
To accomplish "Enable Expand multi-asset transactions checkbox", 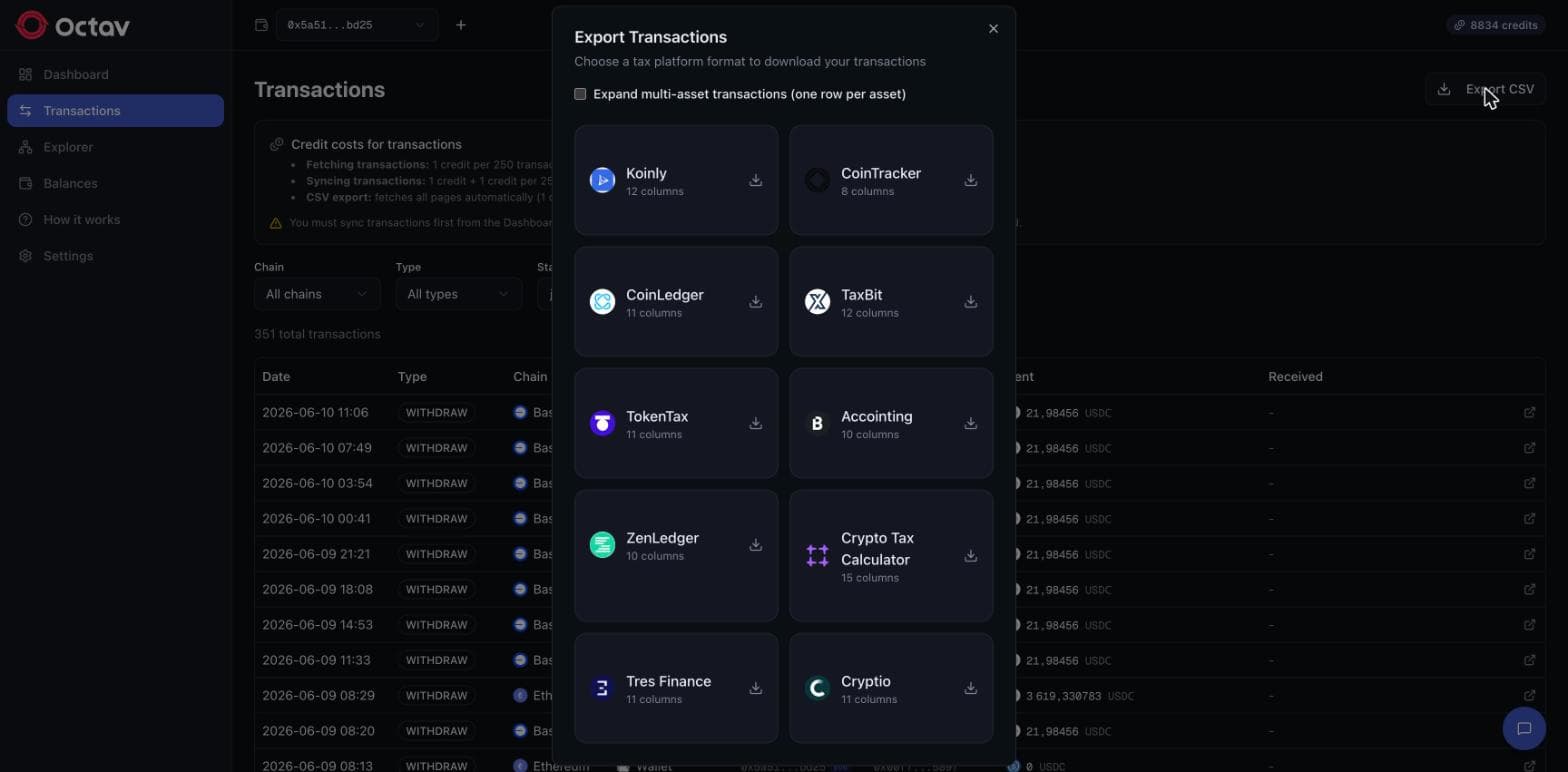I will [580, 94].
